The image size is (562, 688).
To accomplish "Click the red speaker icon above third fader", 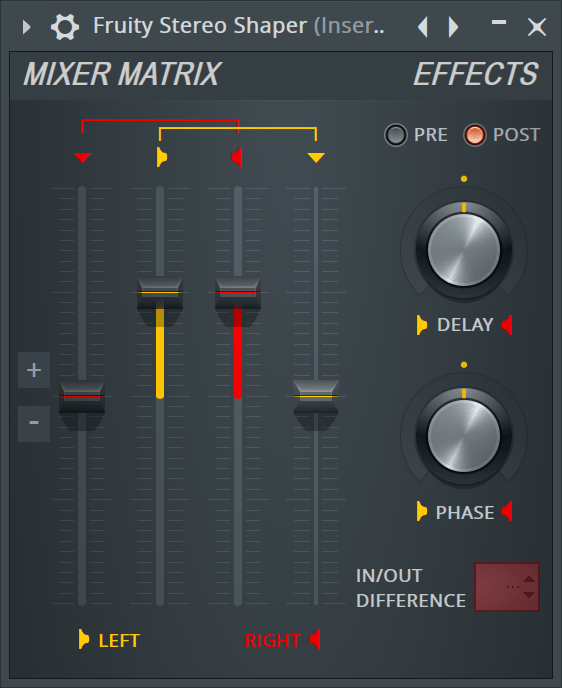I will (236, 157).
